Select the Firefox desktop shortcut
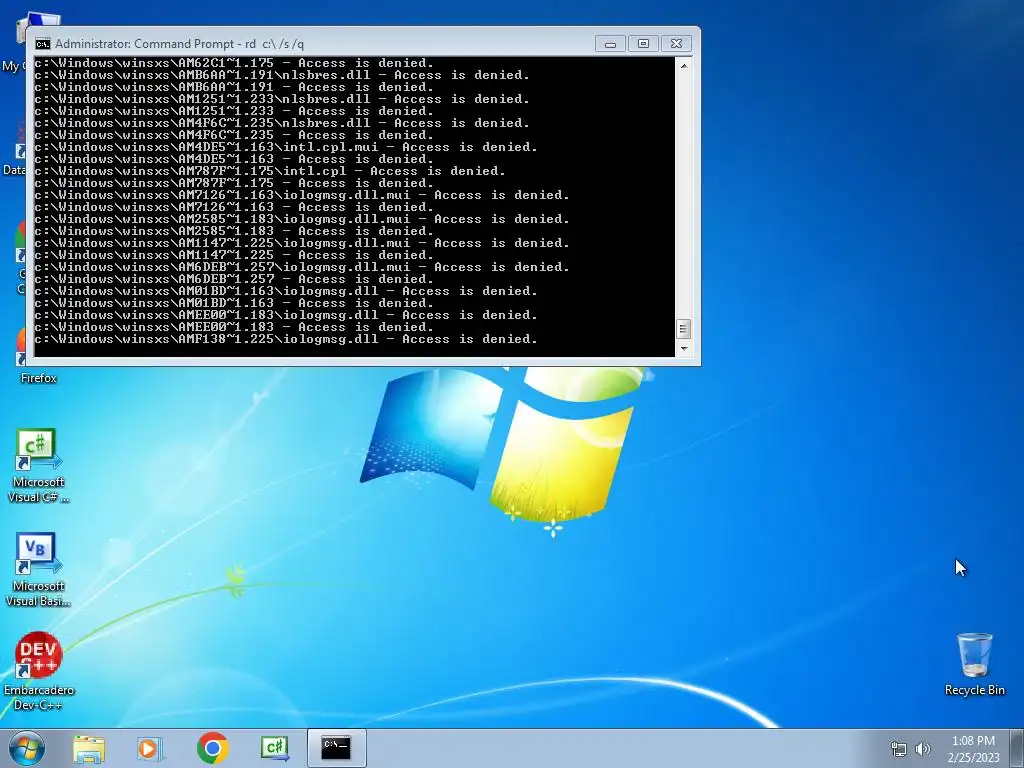This screenshot has width=1024, height=768. 38,377
